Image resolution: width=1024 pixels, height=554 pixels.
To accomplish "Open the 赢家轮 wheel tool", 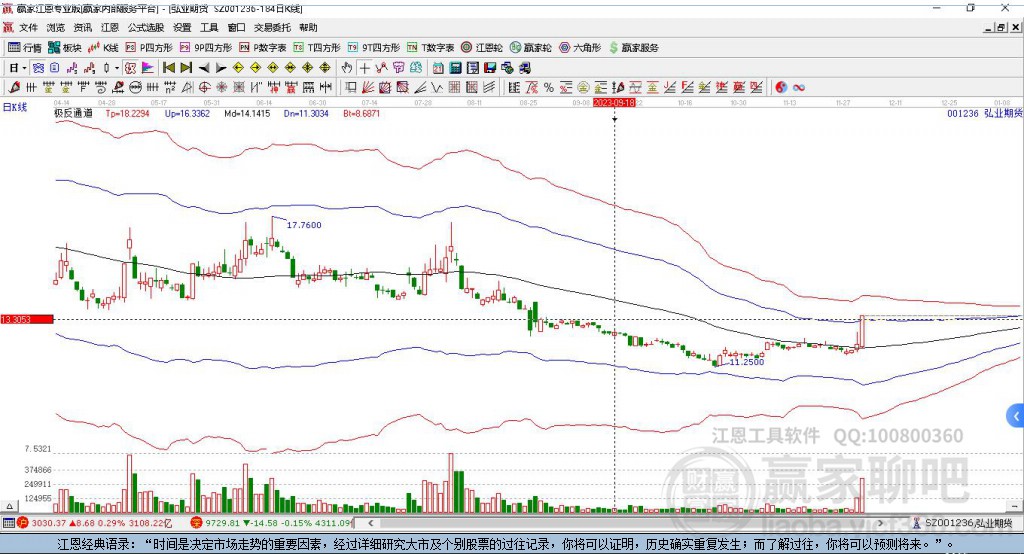I will 530,48.
